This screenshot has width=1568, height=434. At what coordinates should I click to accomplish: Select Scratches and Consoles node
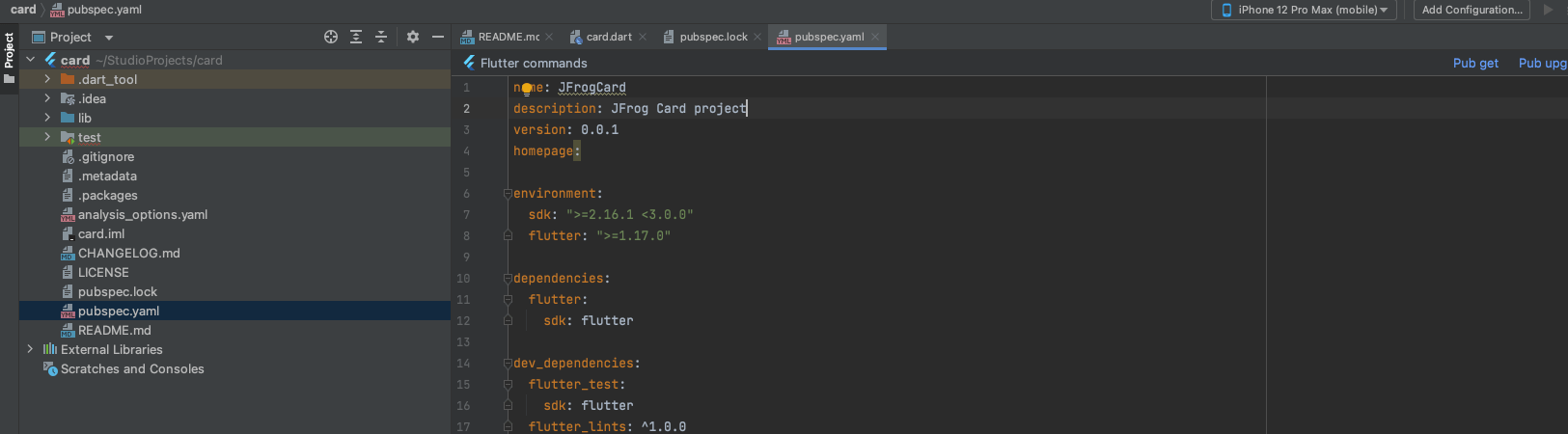coord(132,368)
